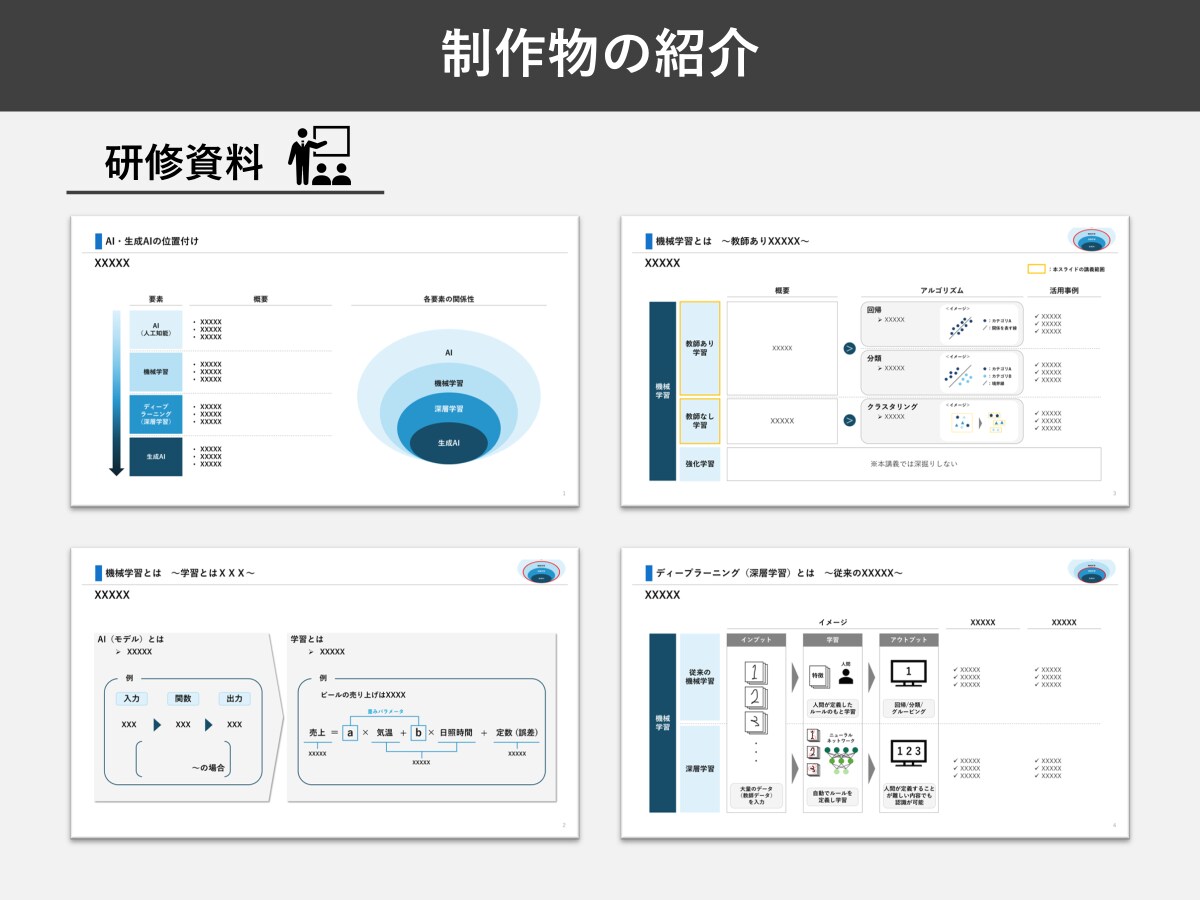Click the person icon labeled 人間

click(x=846, y=674)
